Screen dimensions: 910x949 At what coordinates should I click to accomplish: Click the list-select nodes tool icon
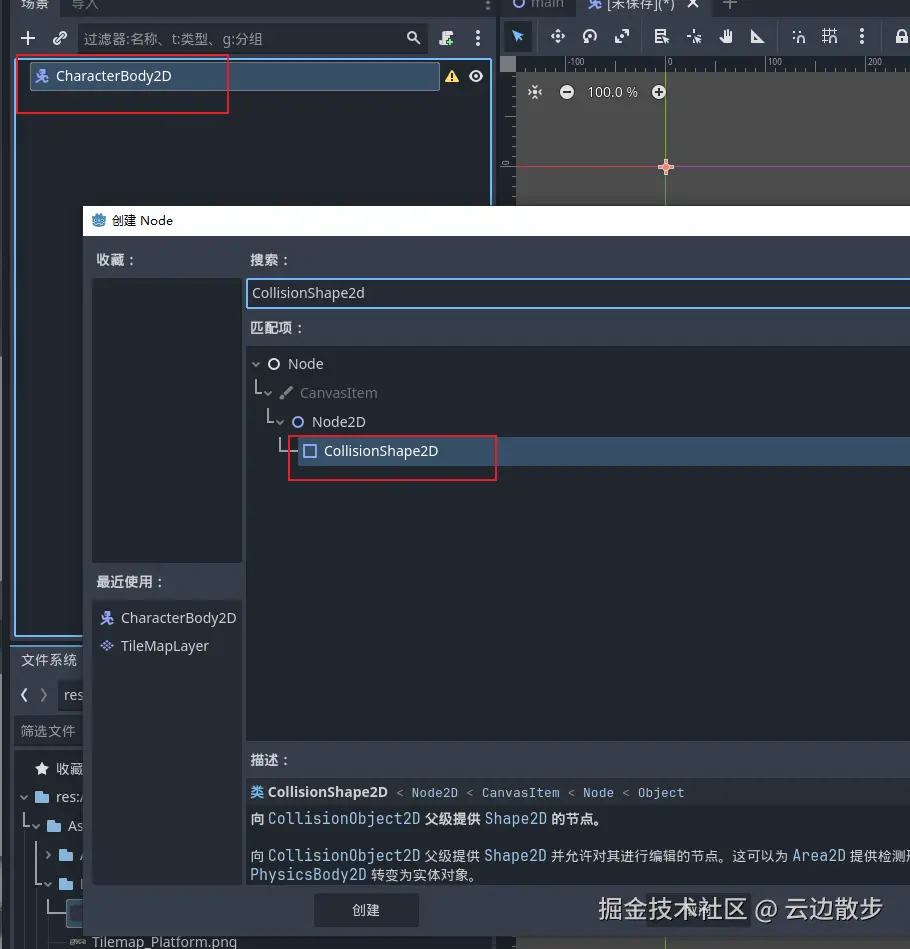click(x=661, y=37)
